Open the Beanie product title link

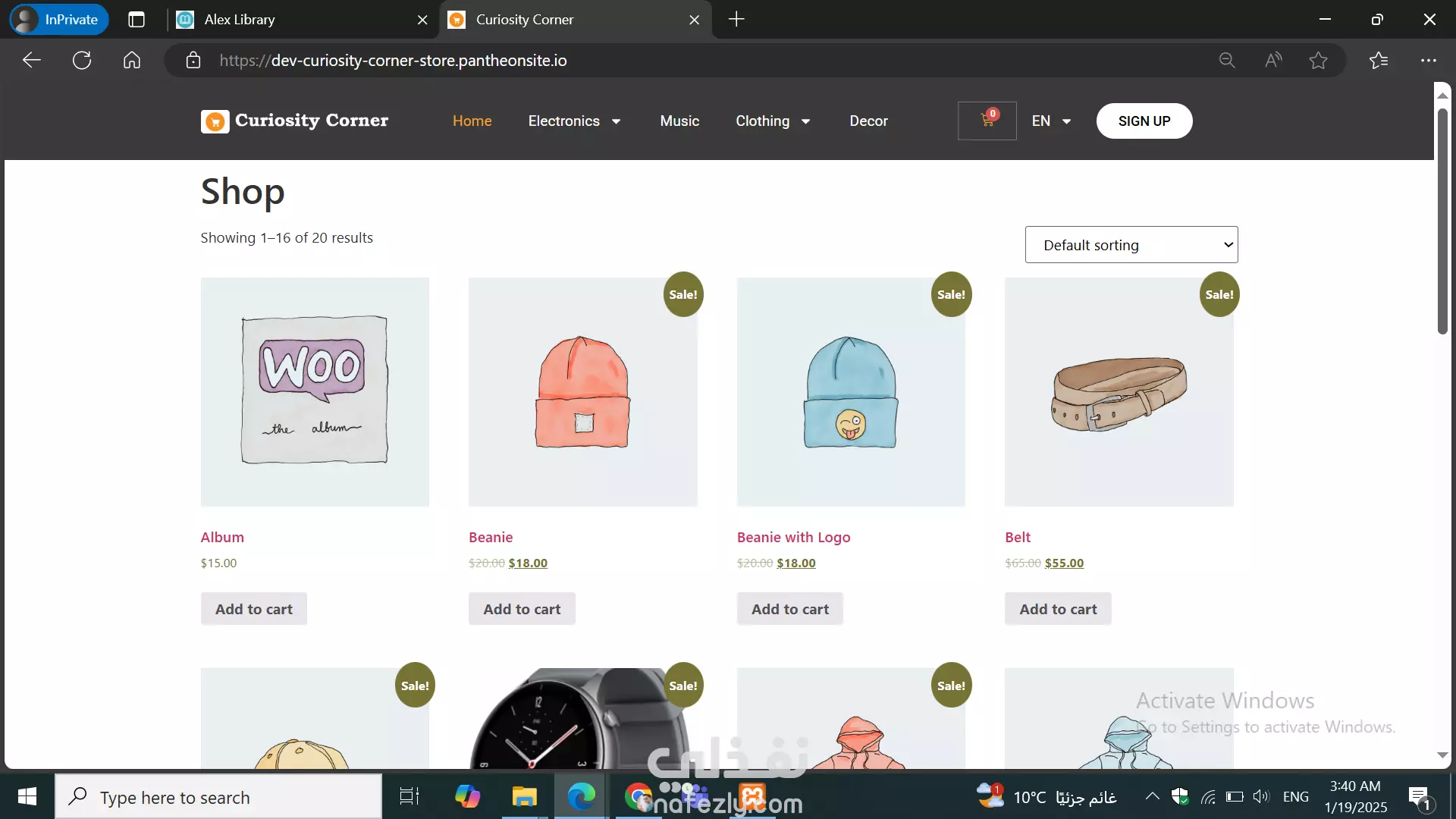coord(491,537)
